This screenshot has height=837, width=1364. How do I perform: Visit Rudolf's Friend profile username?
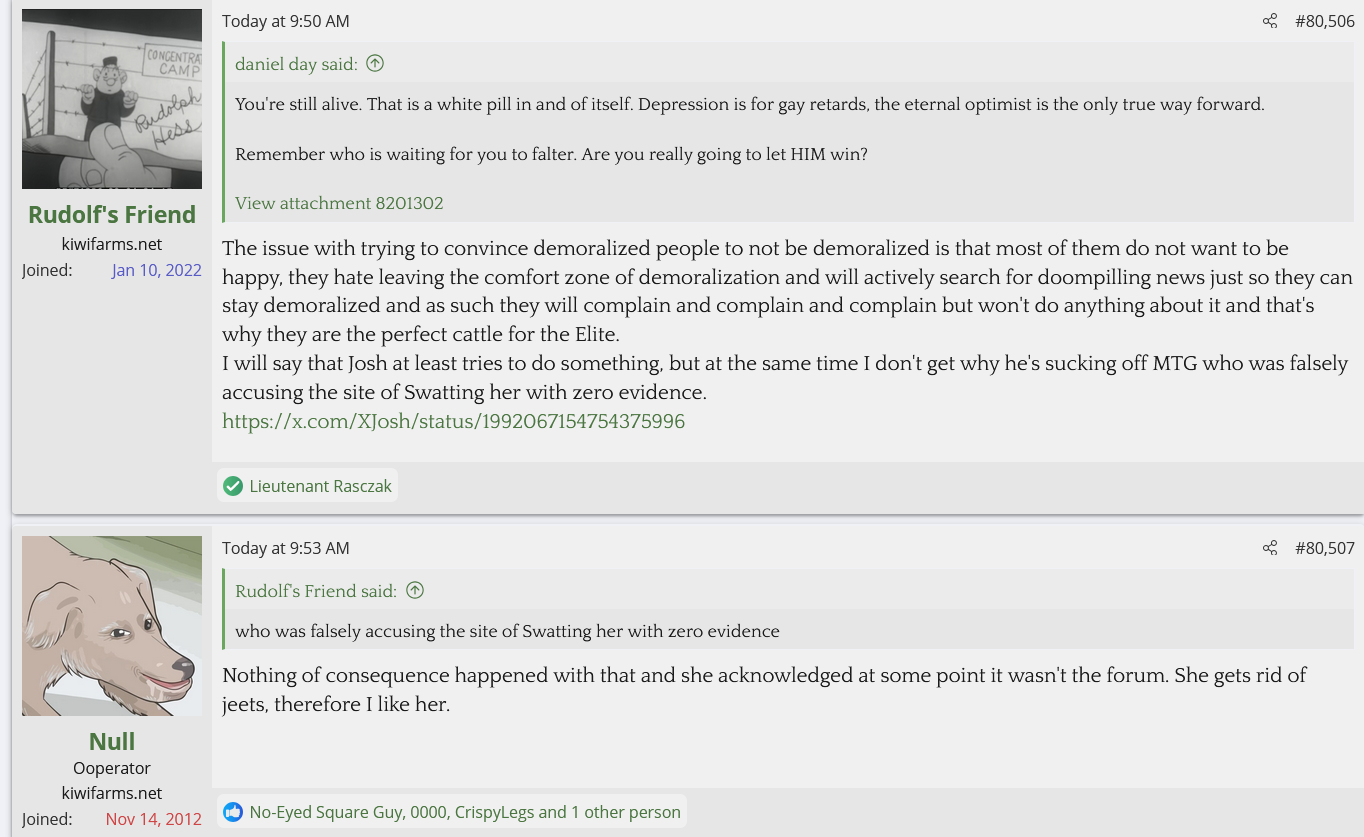pyautogui.click(x=112, y=215)
